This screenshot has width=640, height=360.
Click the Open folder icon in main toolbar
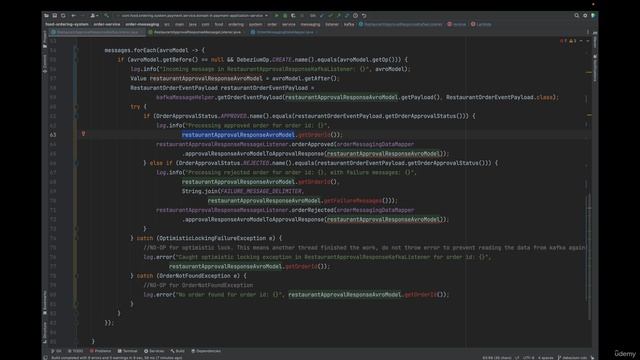click(47, 16)
